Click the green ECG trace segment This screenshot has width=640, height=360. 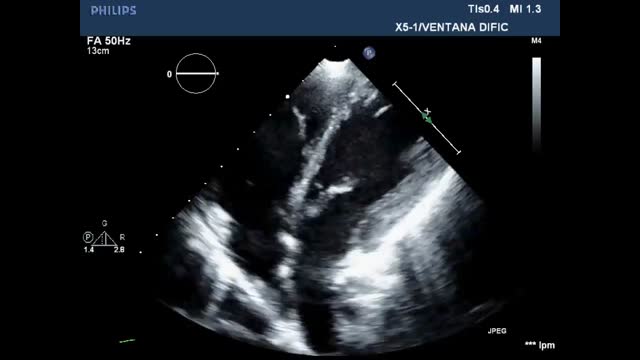[127, 340]
